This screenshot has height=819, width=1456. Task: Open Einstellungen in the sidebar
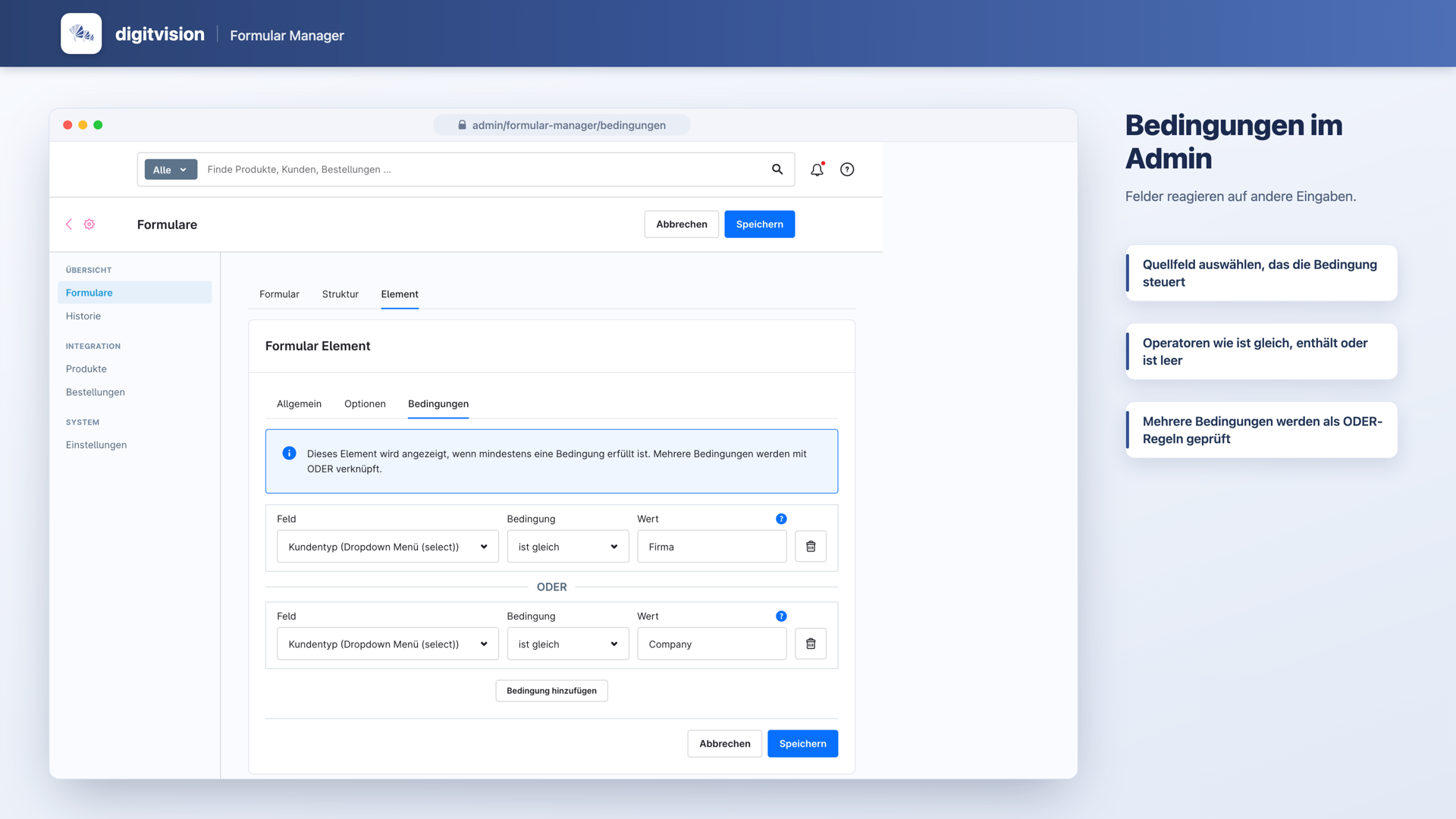coord(96,445)
